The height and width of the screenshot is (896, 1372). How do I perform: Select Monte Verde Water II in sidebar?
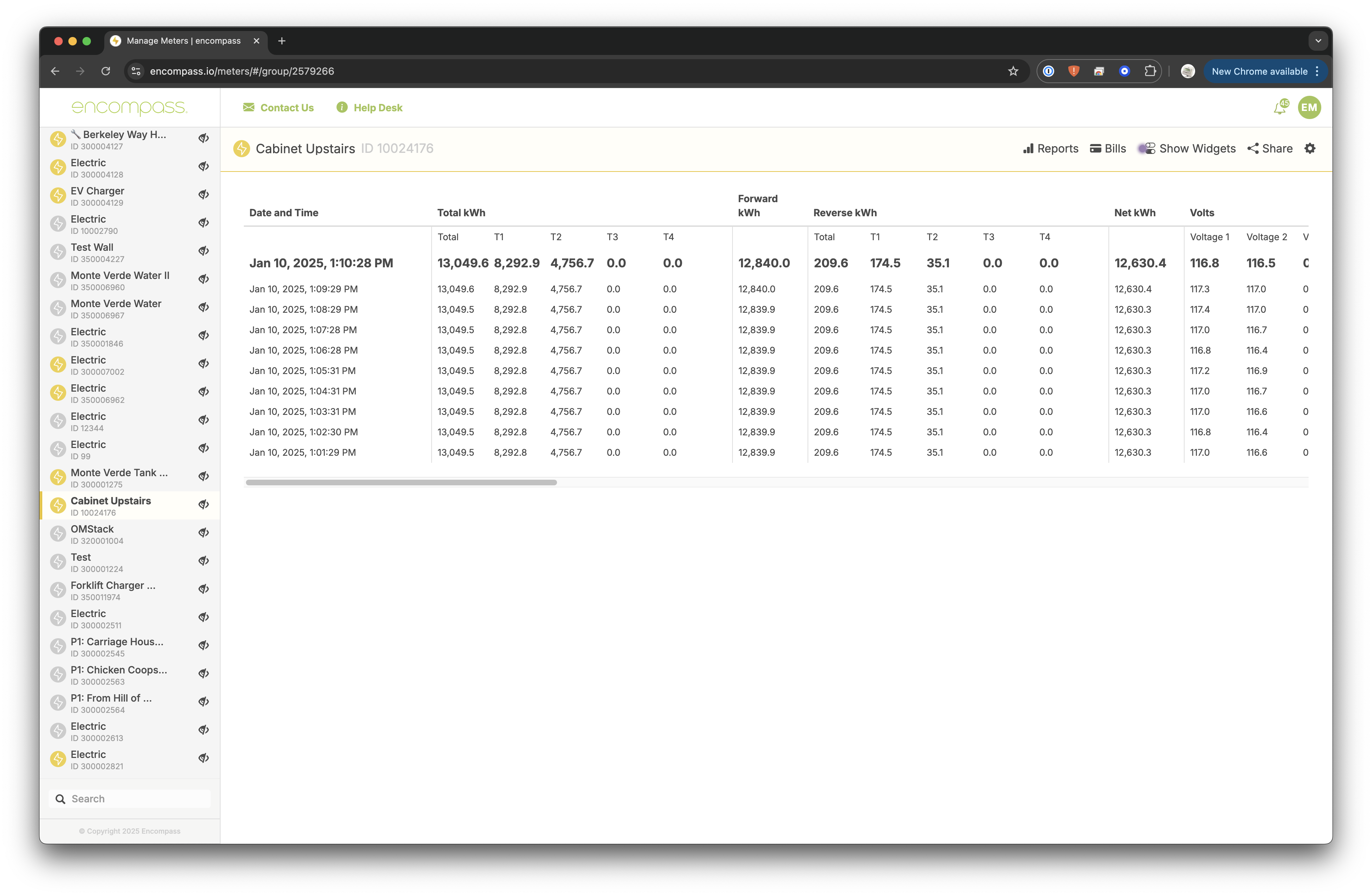click(120, 276)
